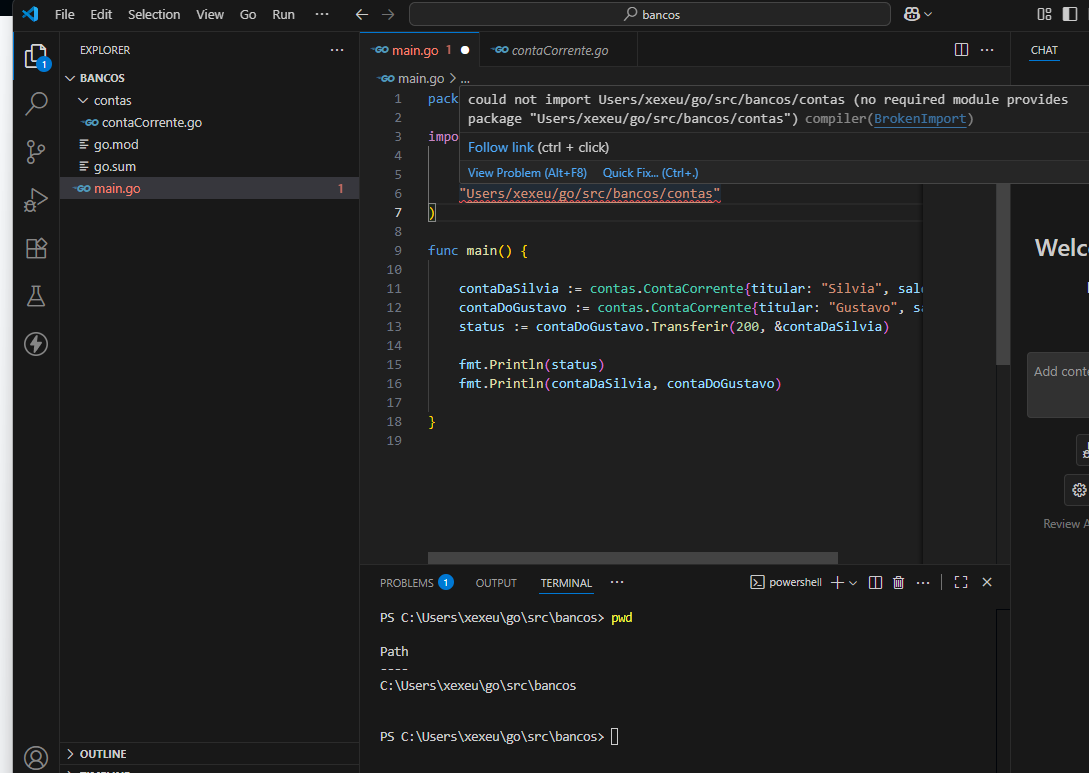Screen dimensions: 1089x773
Task: Open more panel tabs ellipsis
Action: tap(617, 582)
